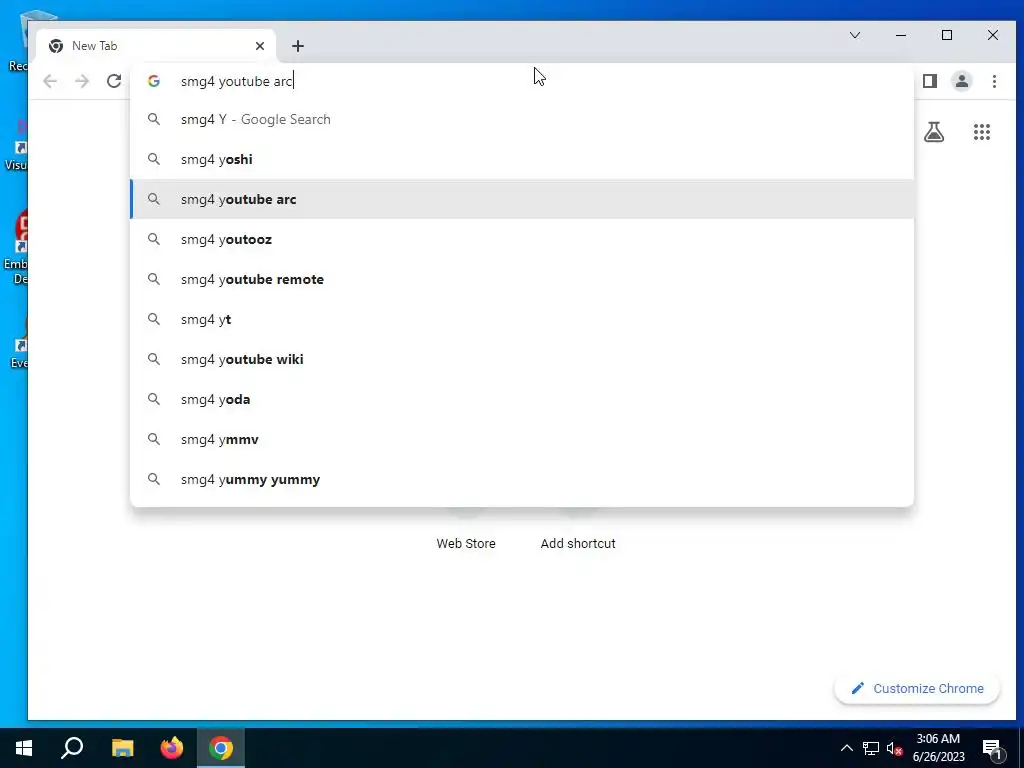This screenshot has height=768, width=1024.
Task: Choose suggestion 'smg4 yt'
Action: click(522, 319)
